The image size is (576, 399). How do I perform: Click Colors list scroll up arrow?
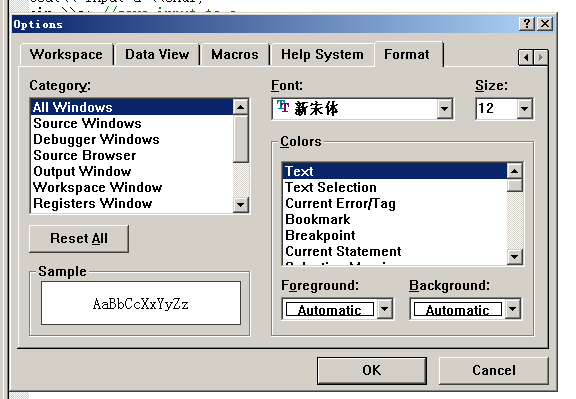click(x=514, y=171)
